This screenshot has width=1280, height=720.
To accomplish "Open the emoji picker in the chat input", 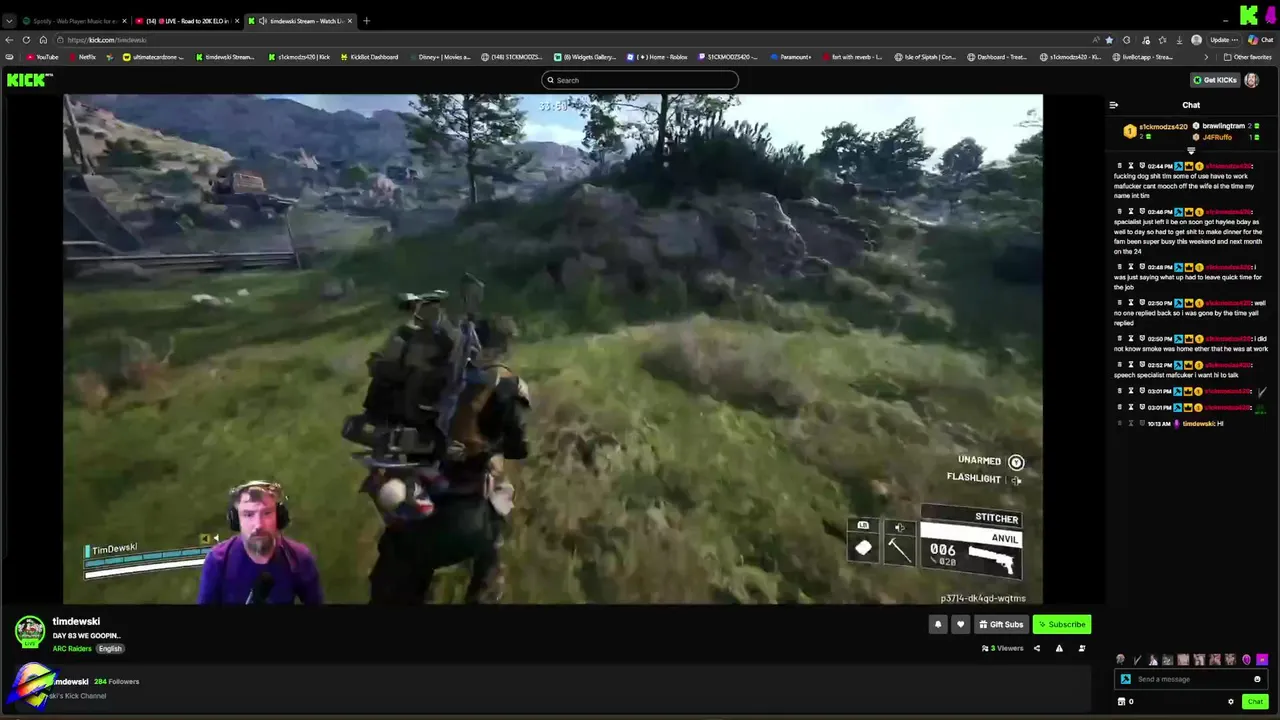I will [1257, 679].
